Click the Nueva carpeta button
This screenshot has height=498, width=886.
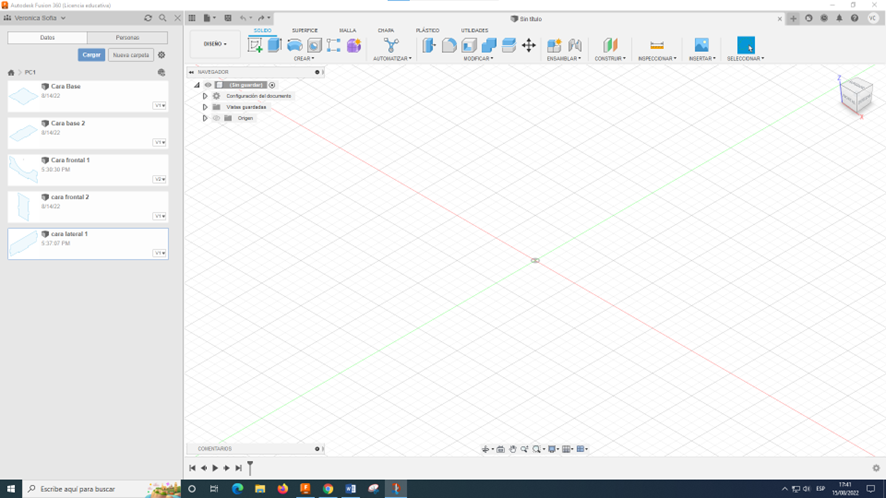click(x=131, y=55)
